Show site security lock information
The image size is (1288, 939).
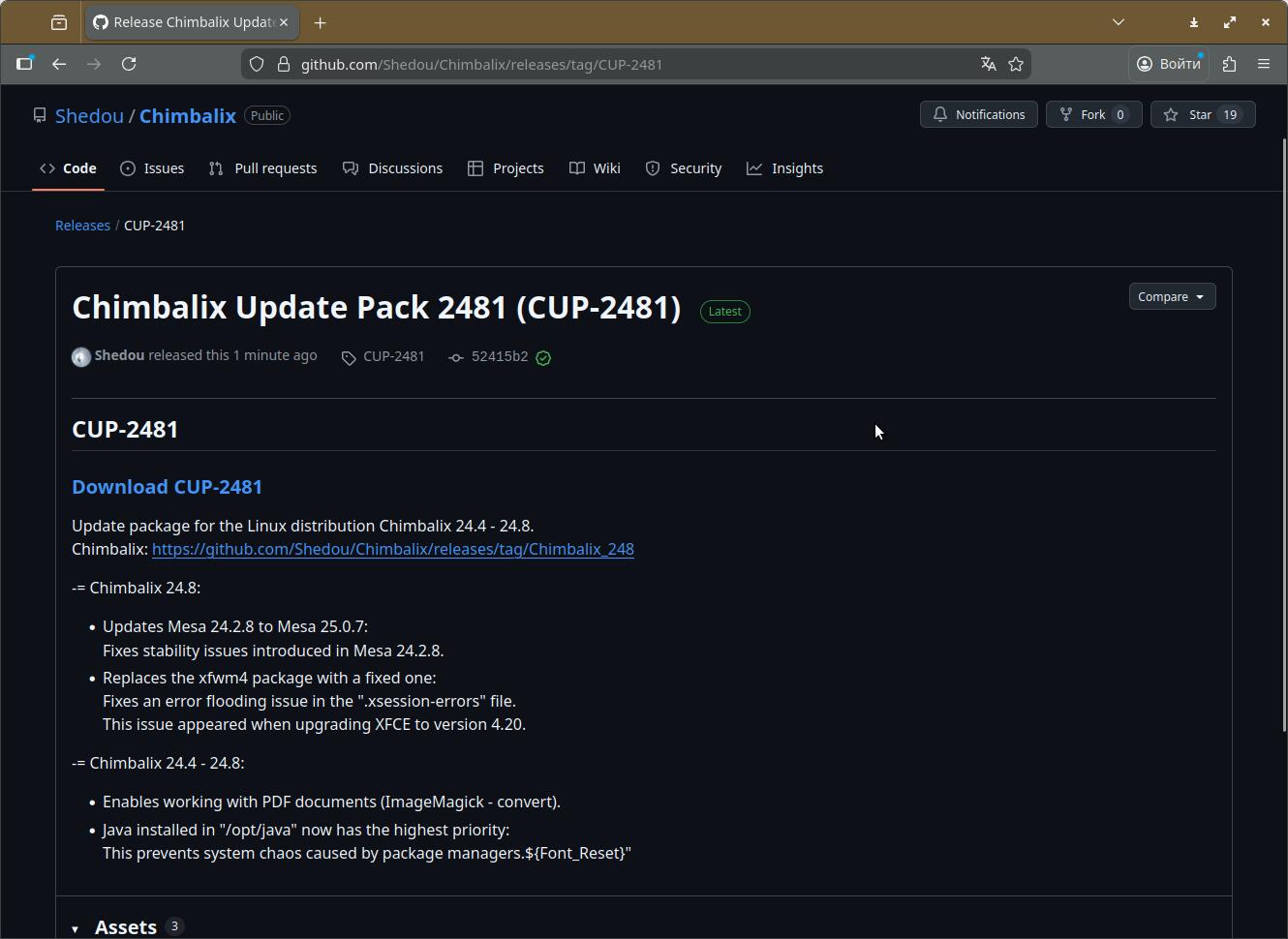point(284,64)
